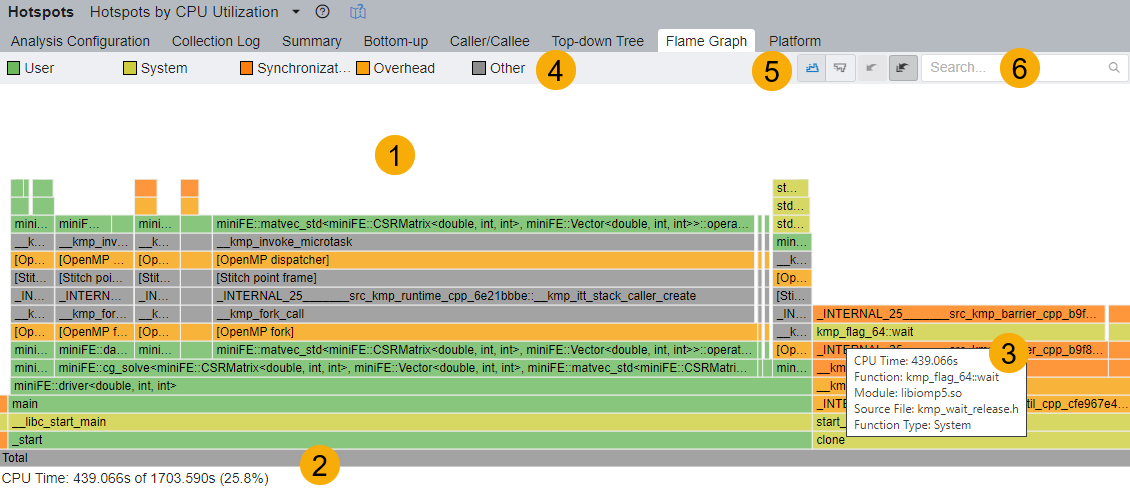Toggle the System legend filter
This screenshot has height=492, width=1130.
155,68
